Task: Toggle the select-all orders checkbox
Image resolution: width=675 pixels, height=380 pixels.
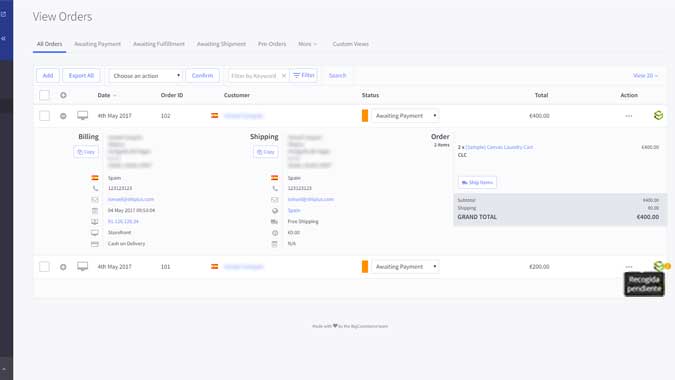Action: point(44,95)
